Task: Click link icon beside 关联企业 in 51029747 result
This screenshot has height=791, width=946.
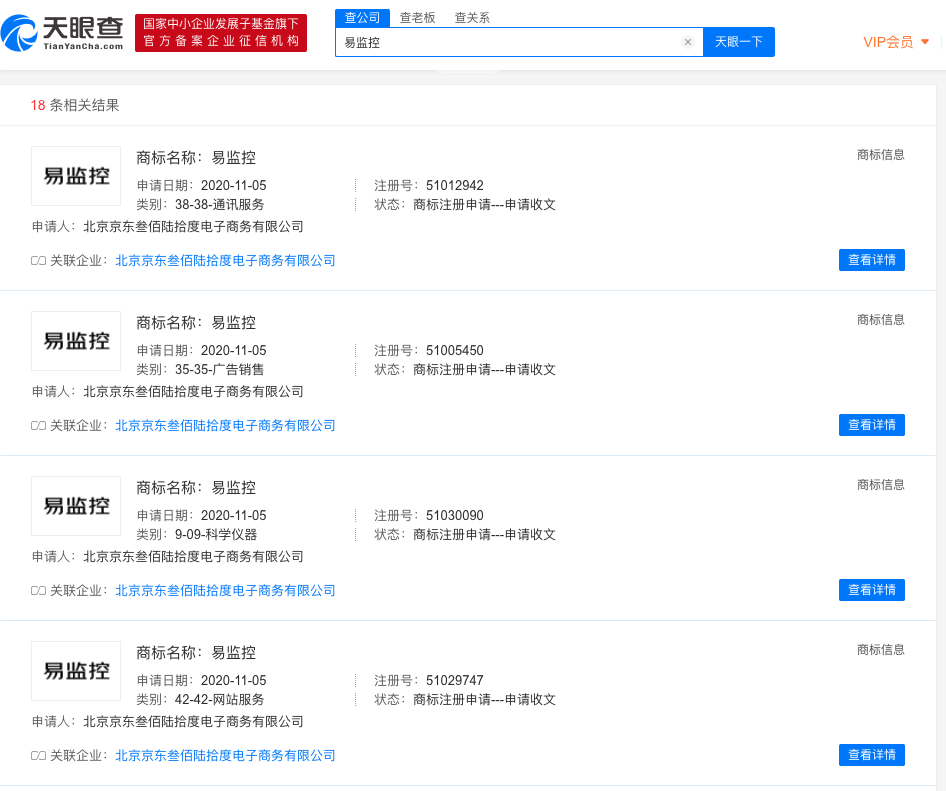Action: 38,755
